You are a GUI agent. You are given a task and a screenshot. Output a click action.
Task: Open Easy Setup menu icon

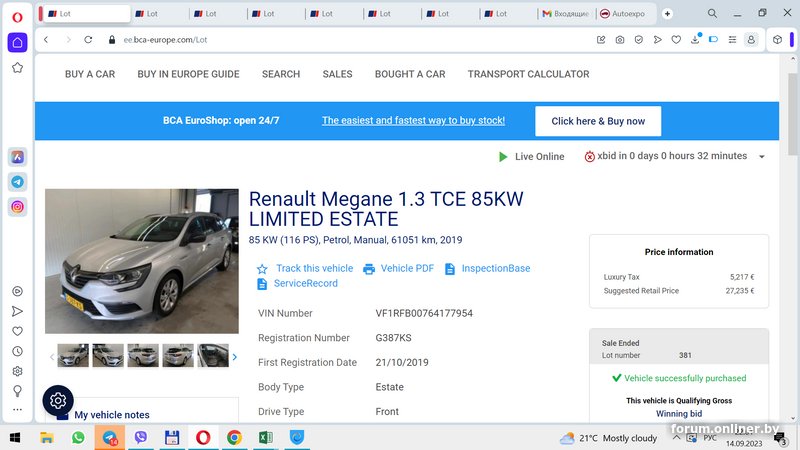[x=733, y=40]
